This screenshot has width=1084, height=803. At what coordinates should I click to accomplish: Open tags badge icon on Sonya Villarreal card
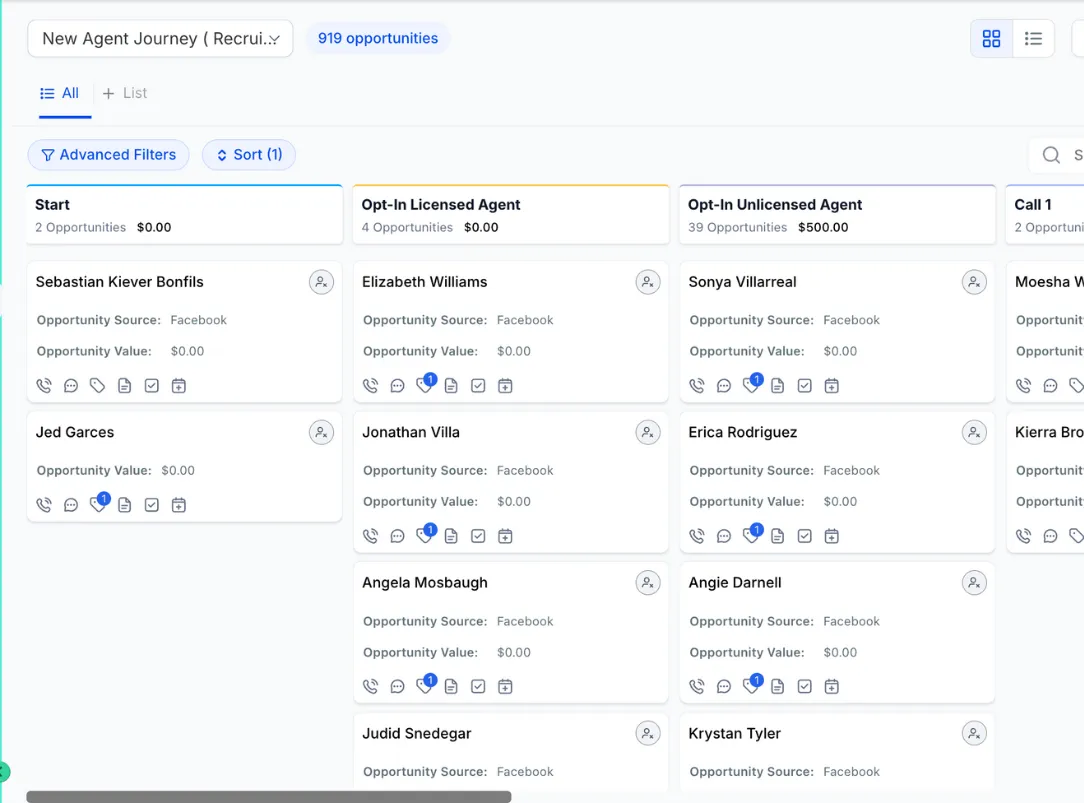point(752,383)
